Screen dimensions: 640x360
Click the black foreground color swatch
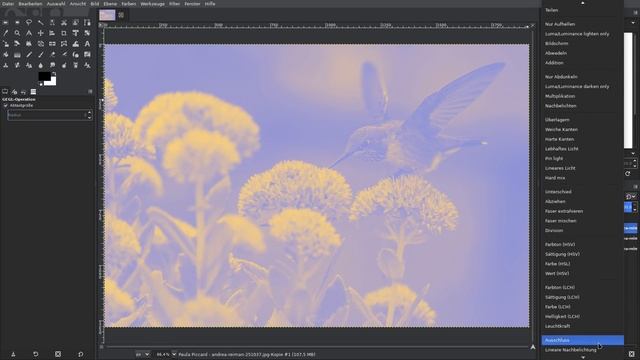point(44,76)
